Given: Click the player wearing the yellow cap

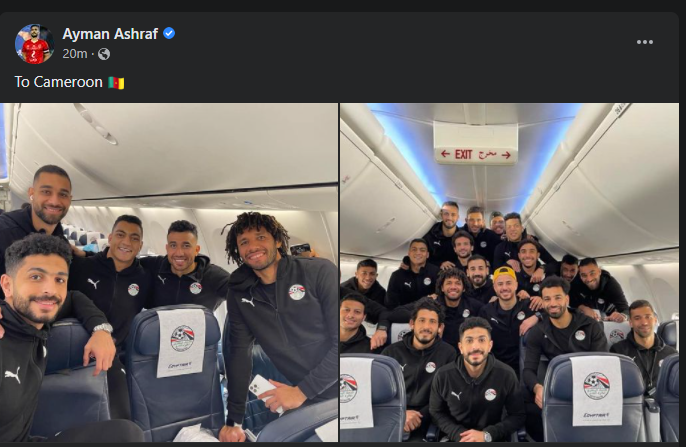Looking at the screenshot, I should [x=505, y=306].
